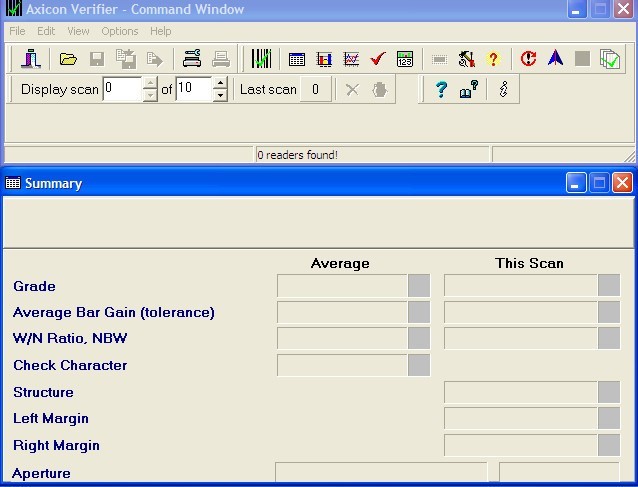Click the red checkmark icon
Screen dimensions: 638x487
tap(378, 59)
